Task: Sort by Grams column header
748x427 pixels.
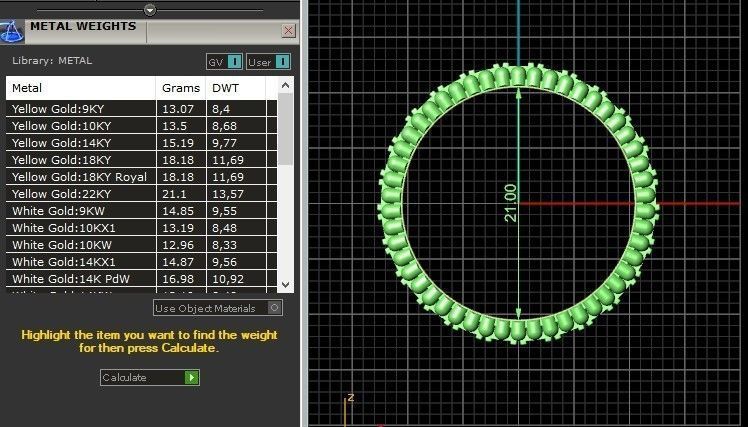Action: tap(181, 88)
